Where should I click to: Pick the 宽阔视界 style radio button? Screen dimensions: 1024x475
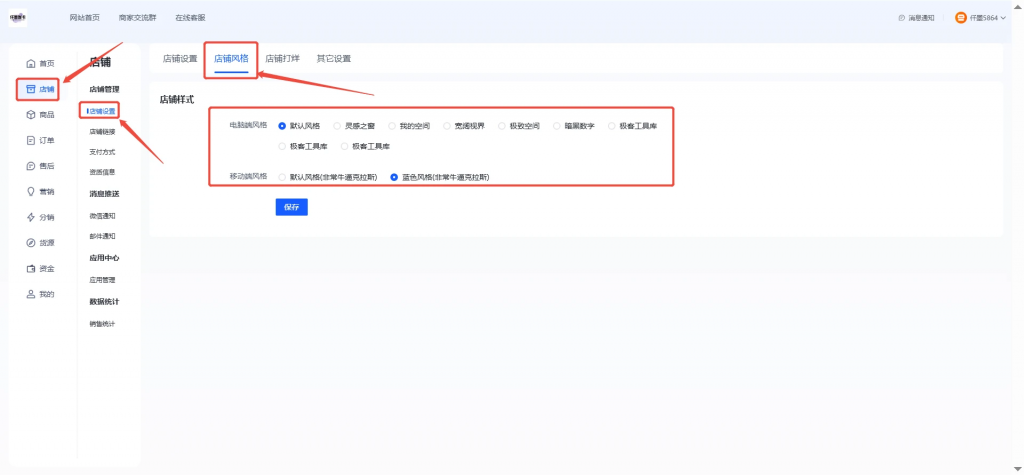pos(447,125)
